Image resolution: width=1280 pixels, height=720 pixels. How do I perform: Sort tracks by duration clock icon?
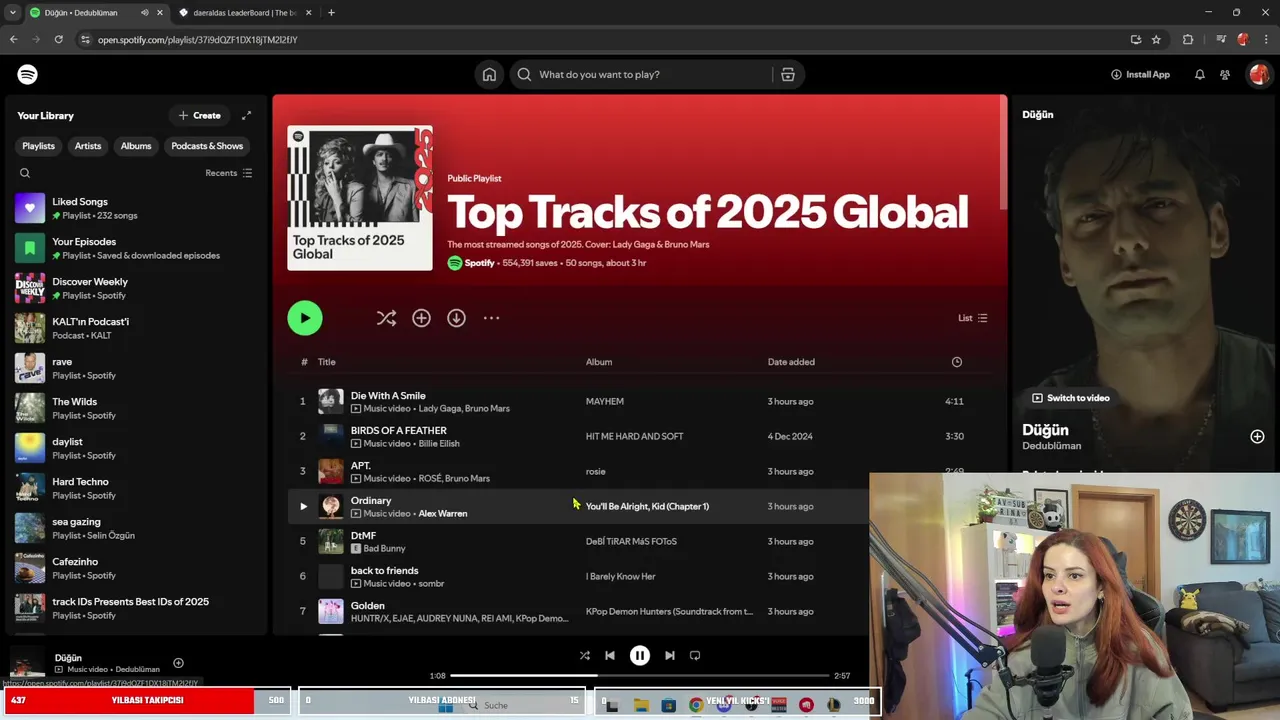(x=957, y=362)
